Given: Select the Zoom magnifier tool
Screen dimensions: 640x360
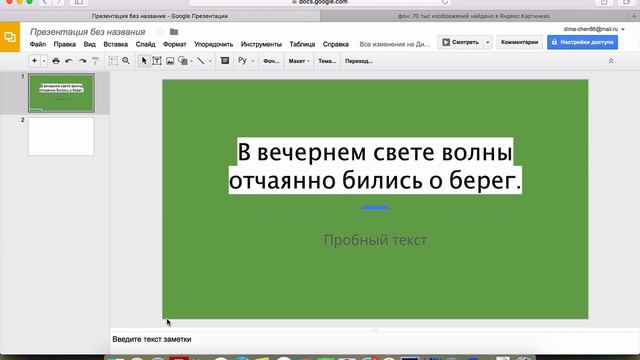Looking at the screenshot, I should click(126, 61).
